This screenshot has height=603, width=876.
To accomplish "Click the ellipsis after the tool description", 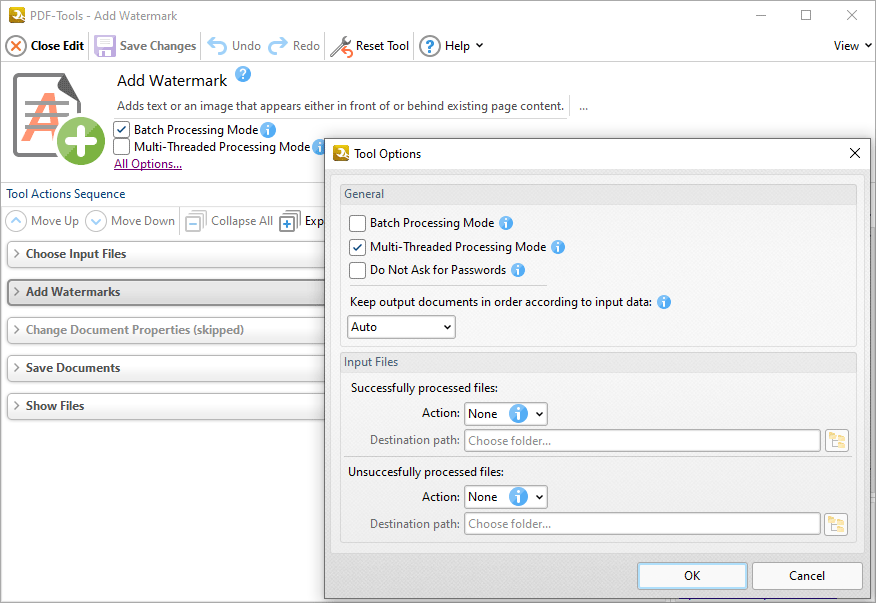I will 583,107.
